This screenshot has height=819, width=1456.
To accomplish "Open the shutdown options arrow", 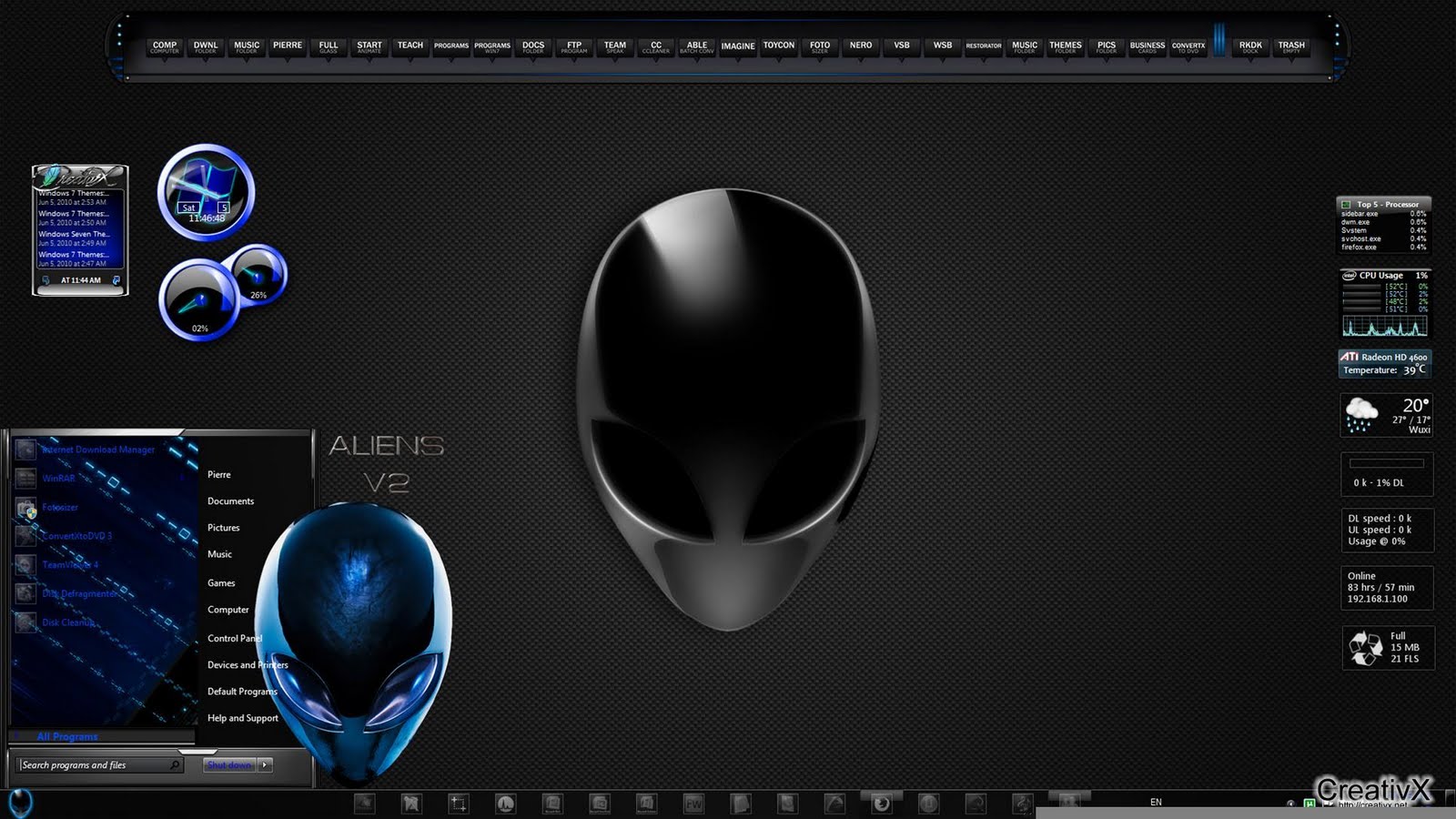I will coord(262,764).
